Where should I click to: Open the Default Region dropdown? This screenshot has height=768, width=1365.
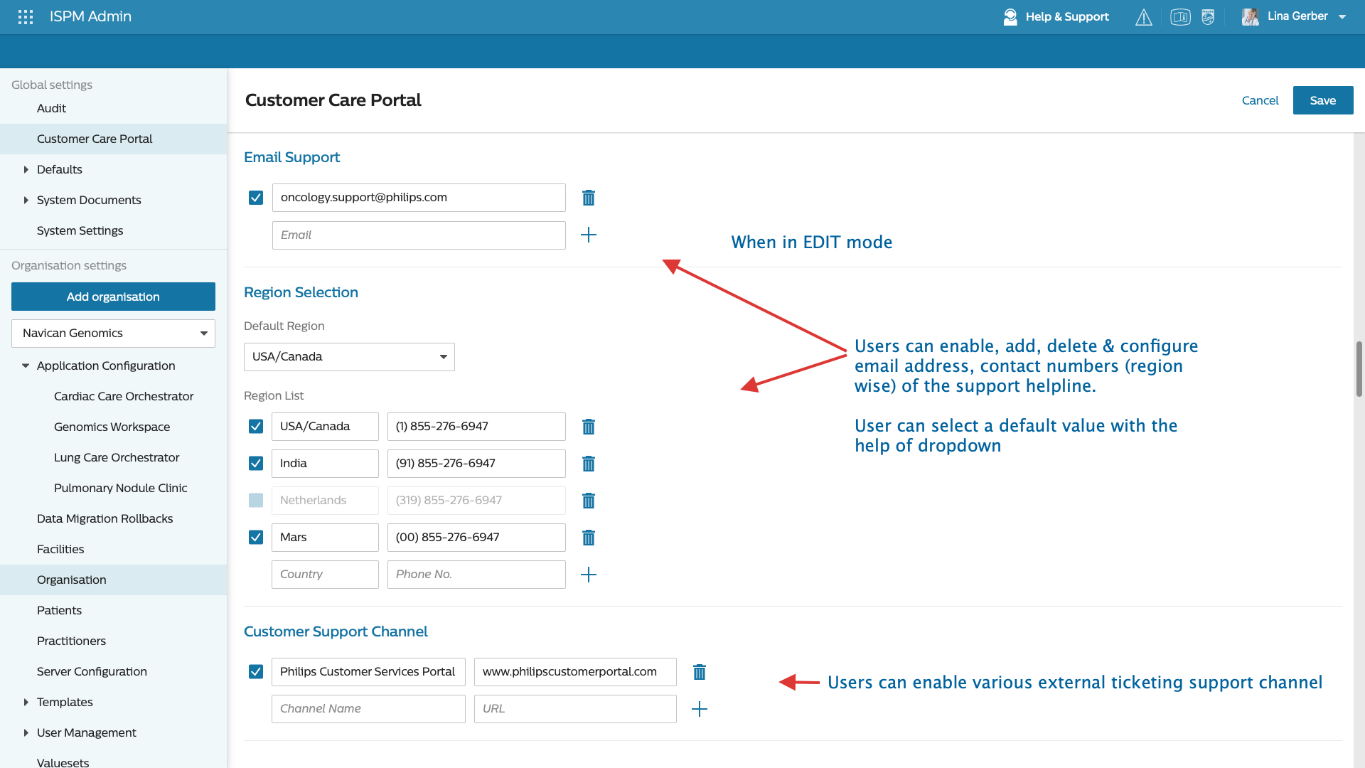pyautogui.click(x=349, y=357)
